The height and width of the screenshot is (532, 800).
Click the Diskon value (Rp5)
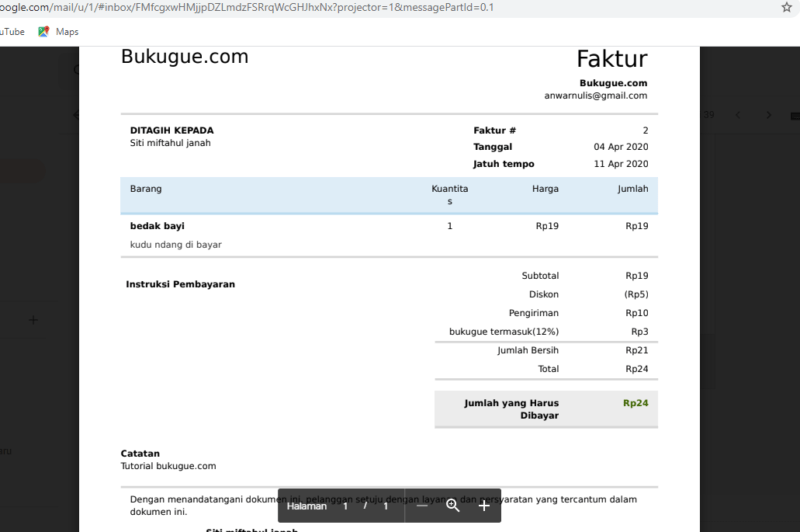636,294
